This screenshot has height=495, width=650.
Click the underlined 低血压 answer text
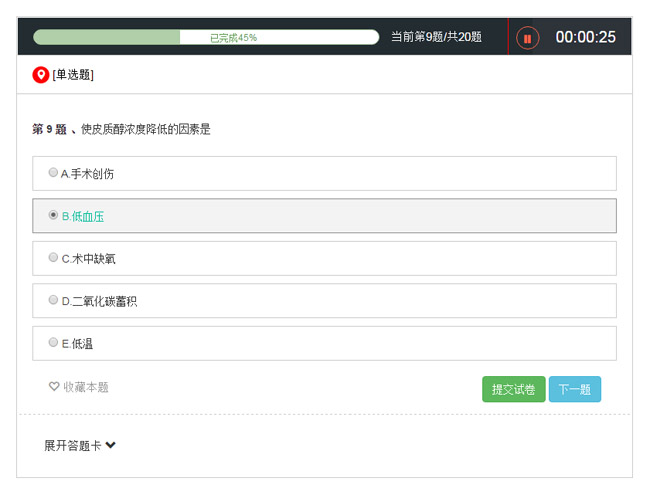coord(87,216)
